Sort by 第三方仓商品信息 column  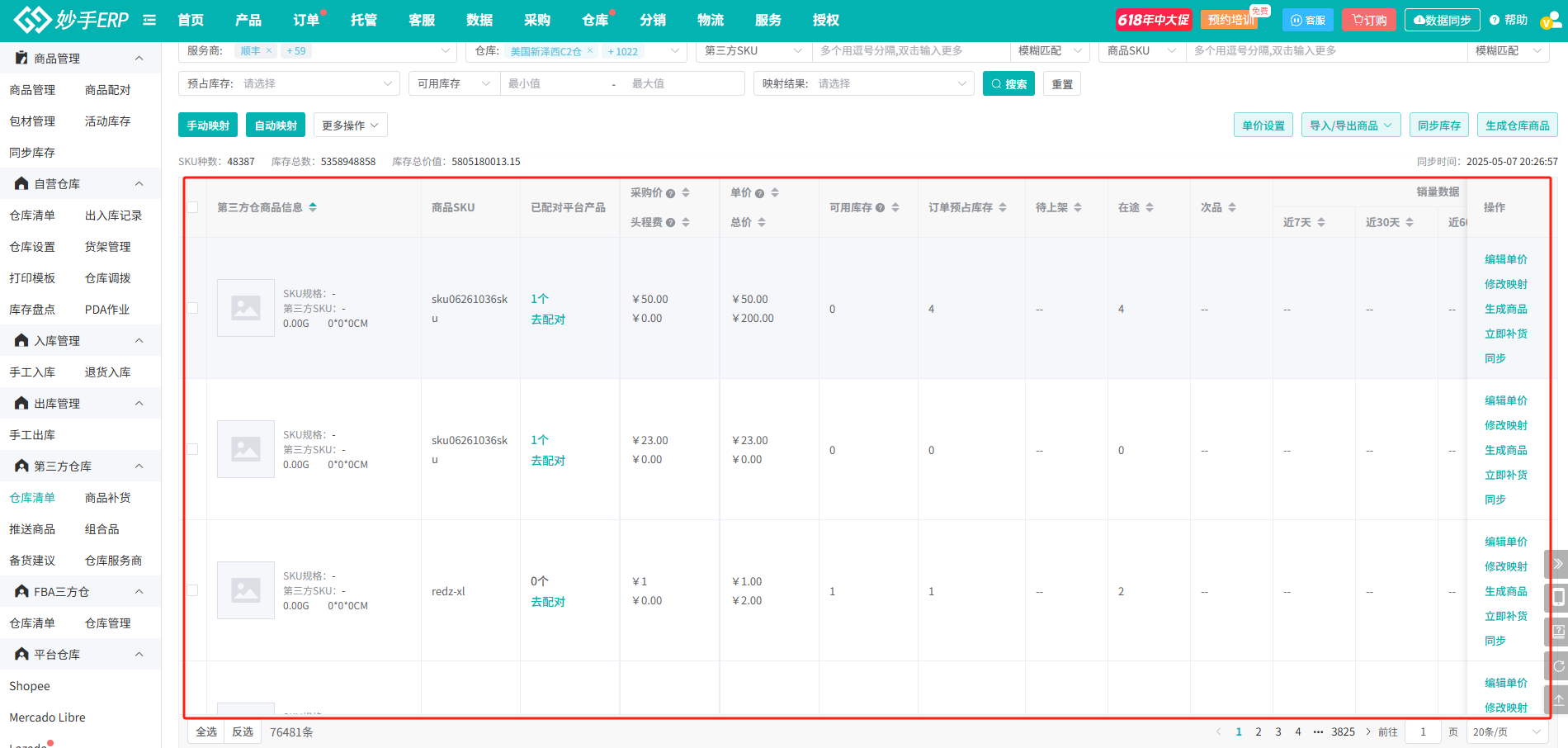click(313, 207)
